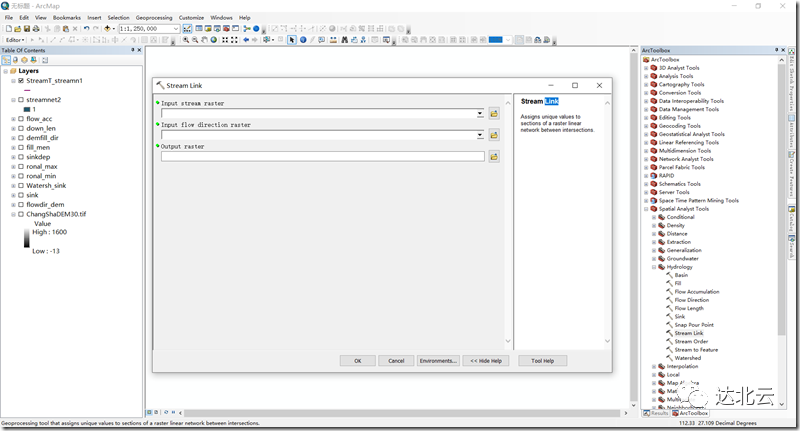This screenshot has width=800, height=431.
Task: Open the Geoprocessing menu
Action: (x=154, y=17)
